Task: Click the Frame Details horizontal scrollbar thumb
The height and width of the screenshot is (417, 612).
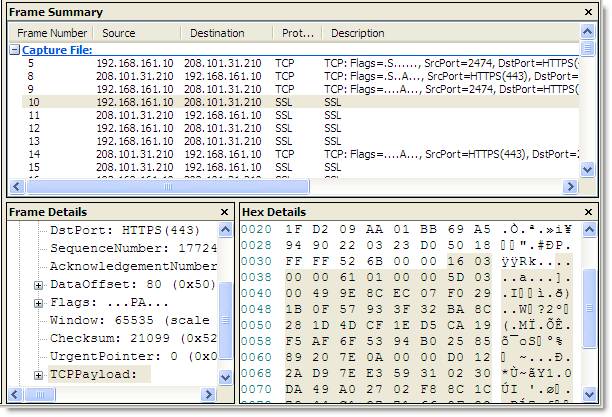Action: click(x=40, y=394)
